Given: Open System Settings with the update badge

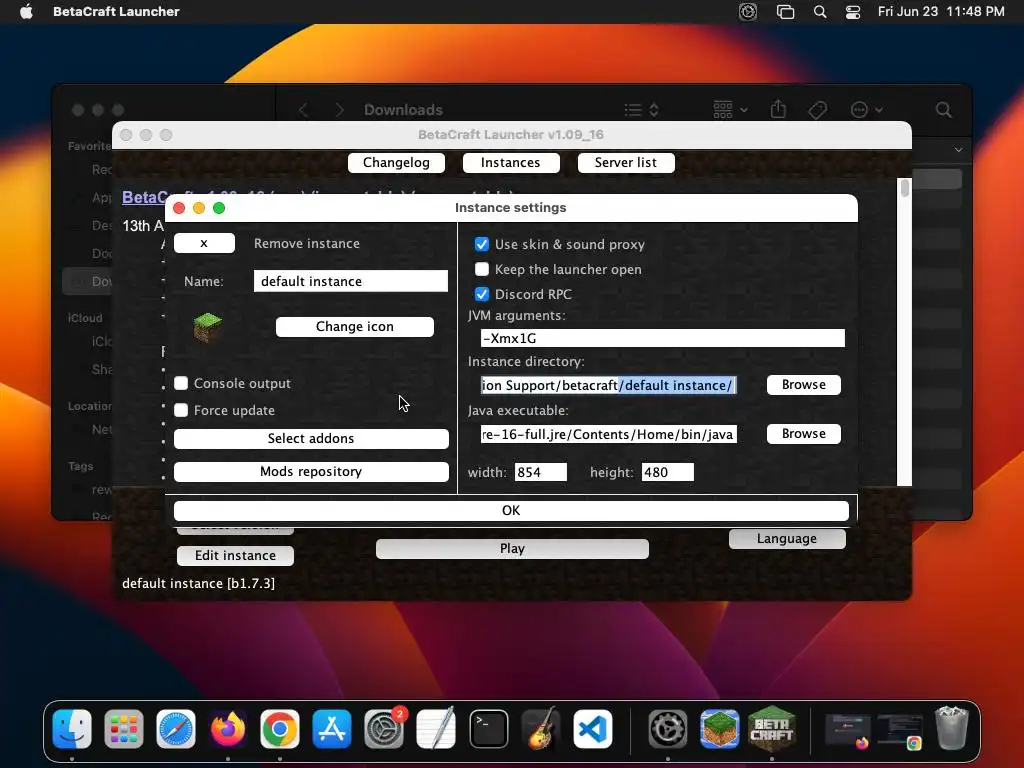Looking at the screenshot, I should (x=384, y=729).
